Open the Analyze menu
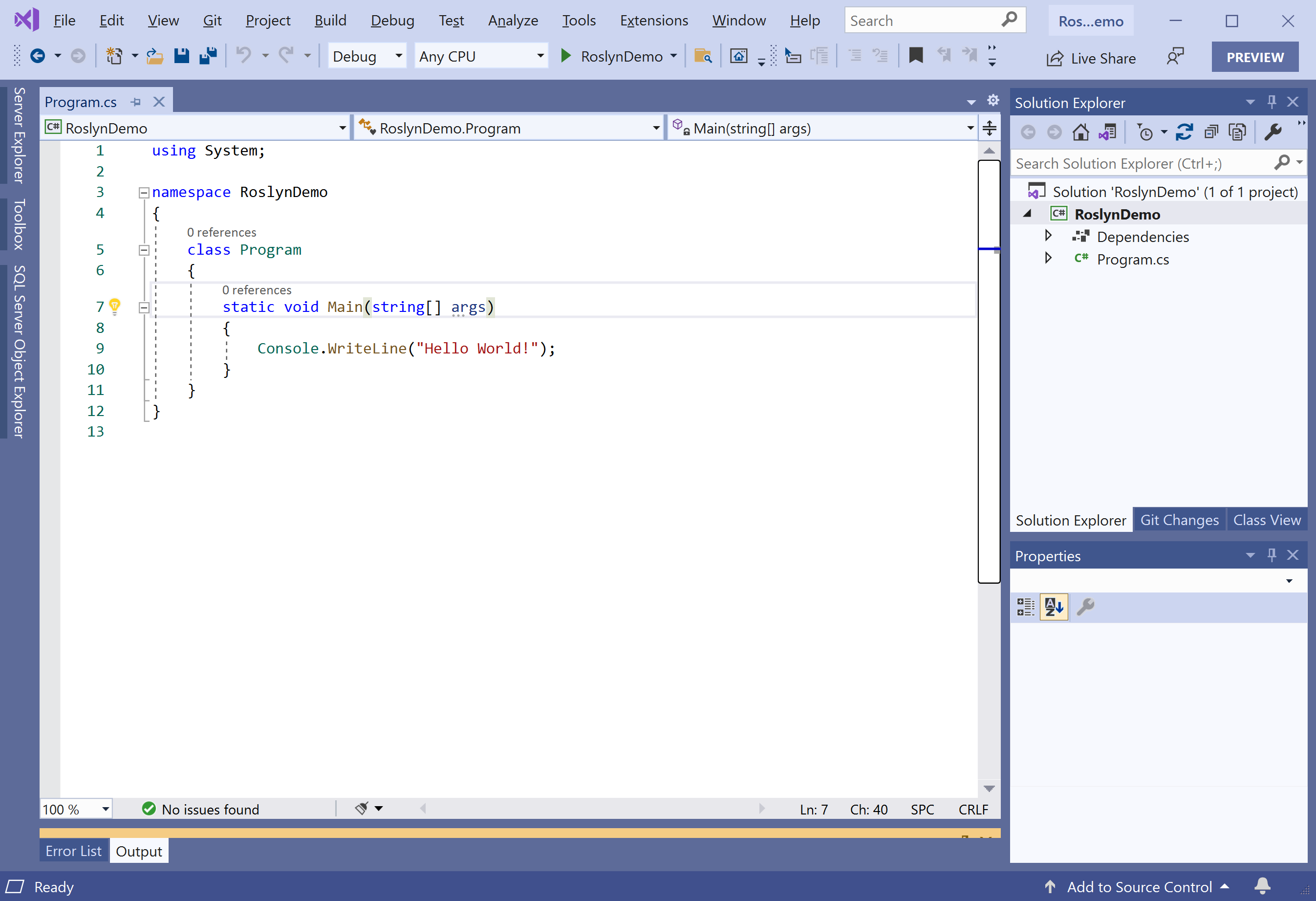The width and height of the screenshot is (1316, 901). (513, 21)
